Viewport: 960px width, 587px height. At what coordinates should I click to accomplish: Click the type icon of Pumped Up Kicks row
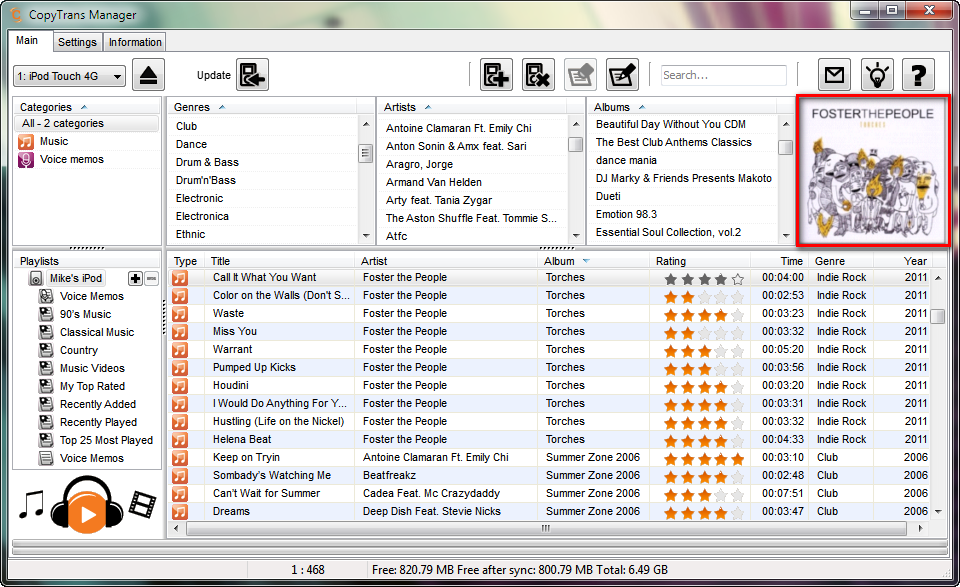[179, 368]
